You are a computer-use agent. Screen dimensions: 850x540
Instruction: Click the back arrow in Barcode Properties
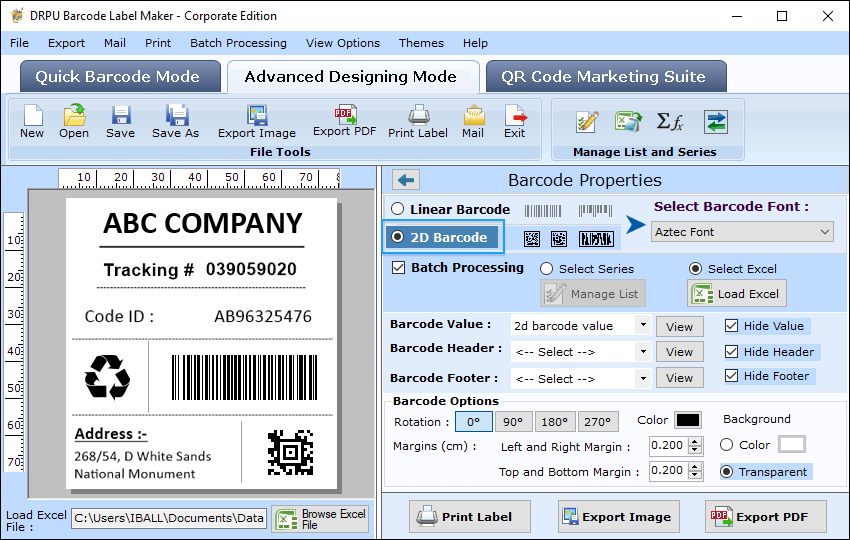(406, 179)
